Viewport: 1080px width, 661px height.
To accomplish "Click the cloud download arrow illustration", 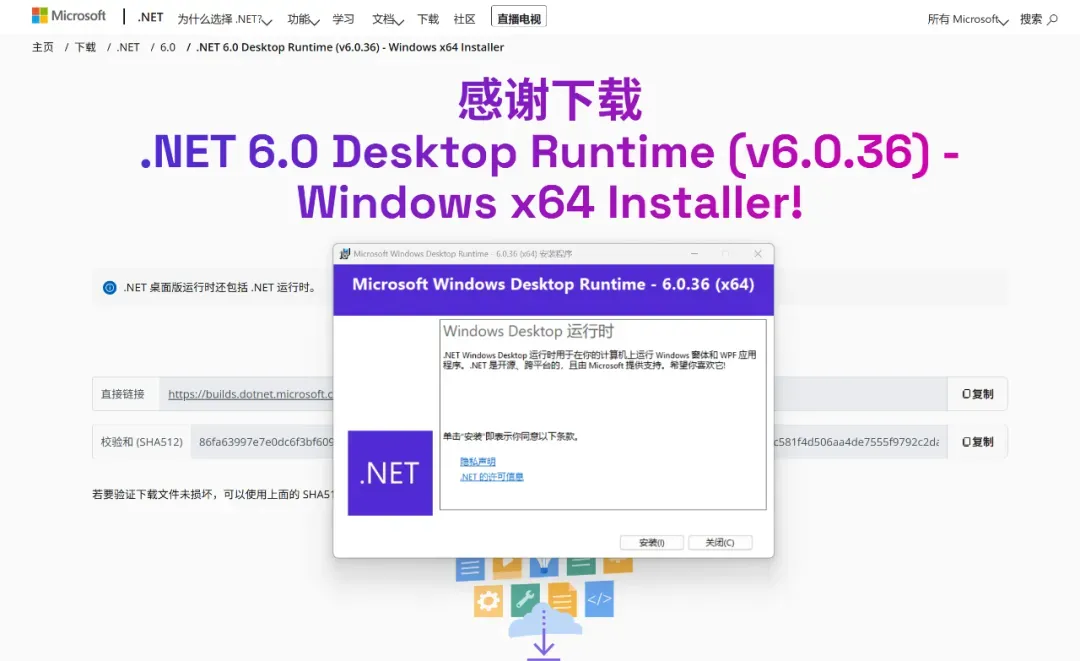I will [x=544, y=632].
